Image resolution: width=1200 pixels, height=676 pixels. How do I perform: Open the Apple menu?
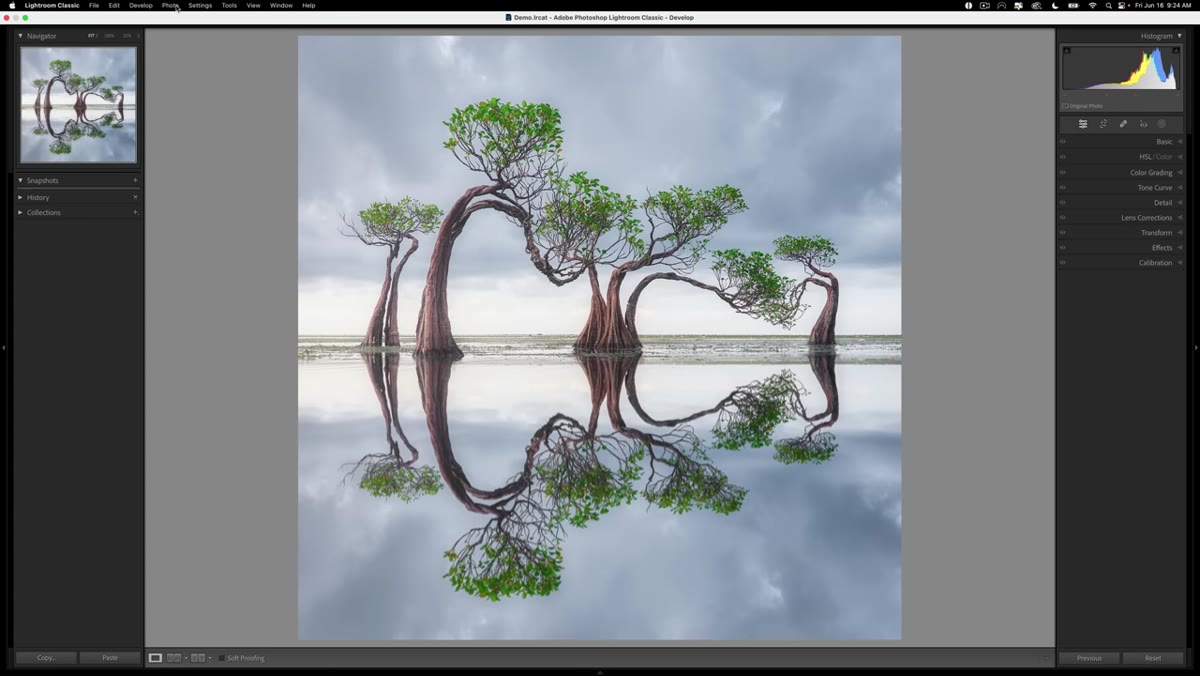coord(12,5)
